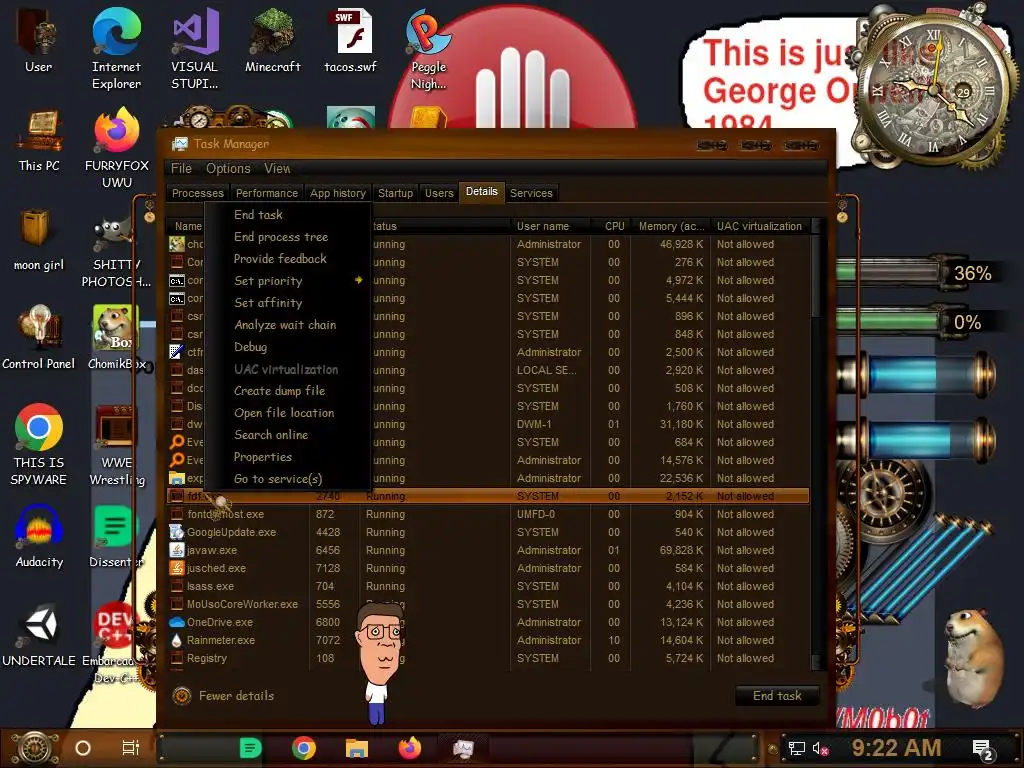Screen dimensions: 1024x768
Task: Choose Analyze wait chain
Action: (287, 325)
